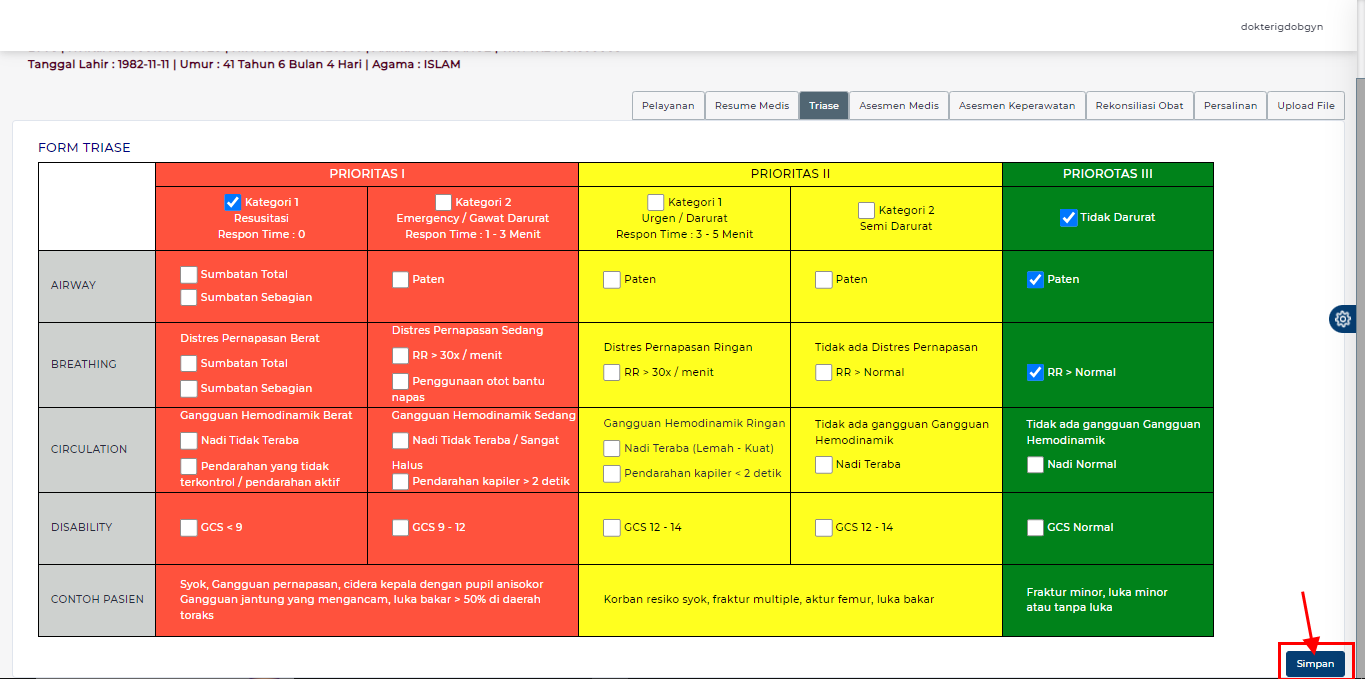
Task: Check Nadi Normal in the green column
Action: pyautogui.click(x=1035, y=464)
